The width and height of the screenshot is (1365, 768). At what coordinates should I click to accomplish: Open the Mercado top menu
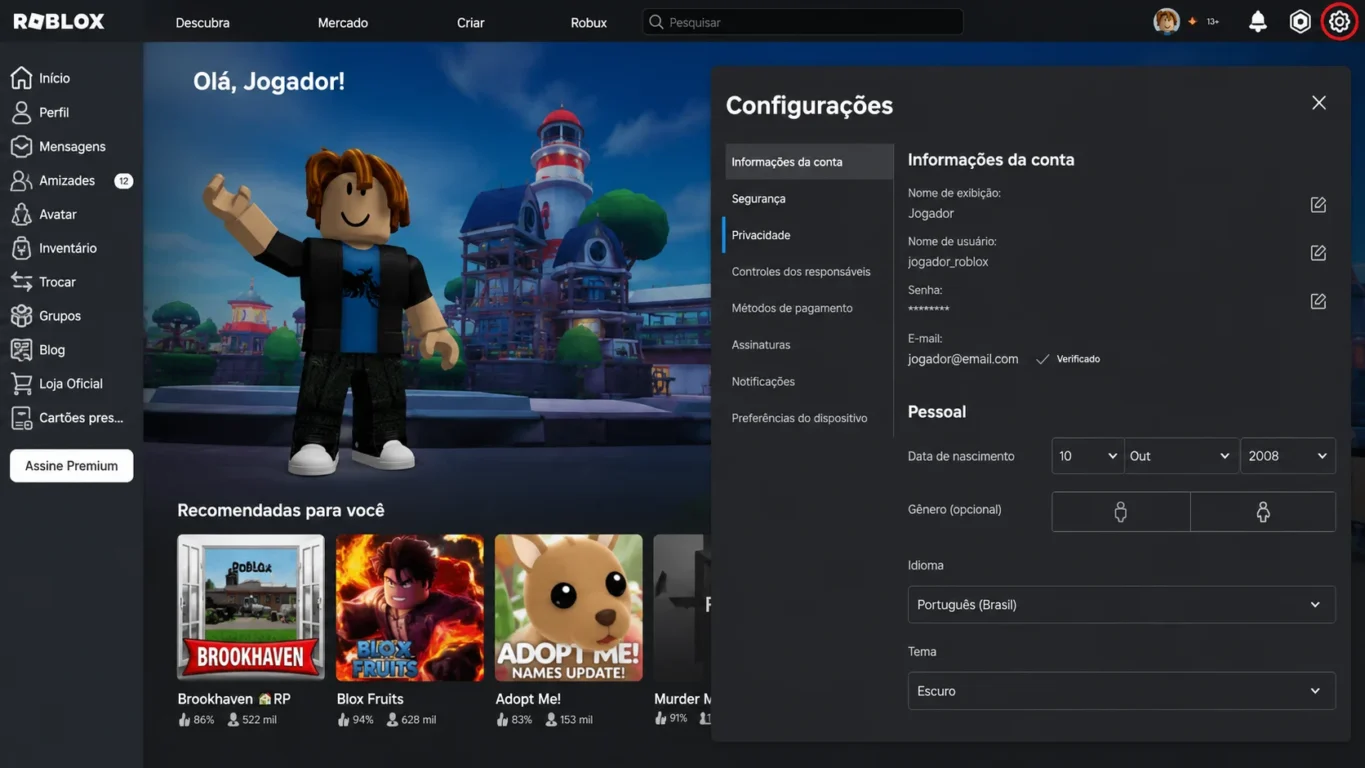tap(343, 22)
